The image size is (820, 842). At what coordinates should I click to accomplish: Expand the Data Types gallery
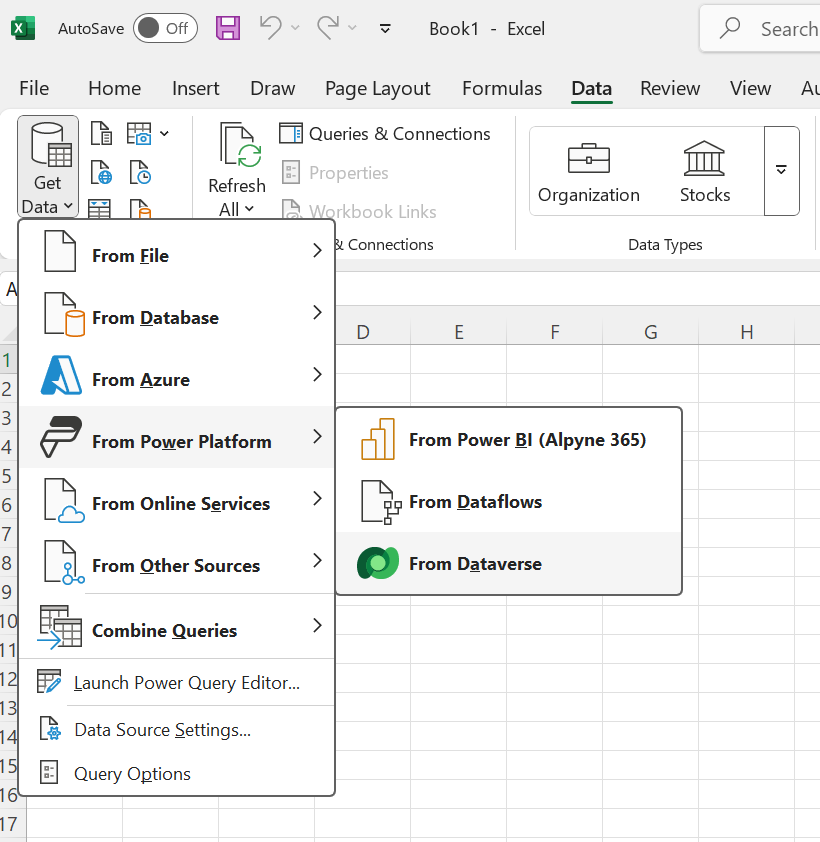[x=781, y=171]
